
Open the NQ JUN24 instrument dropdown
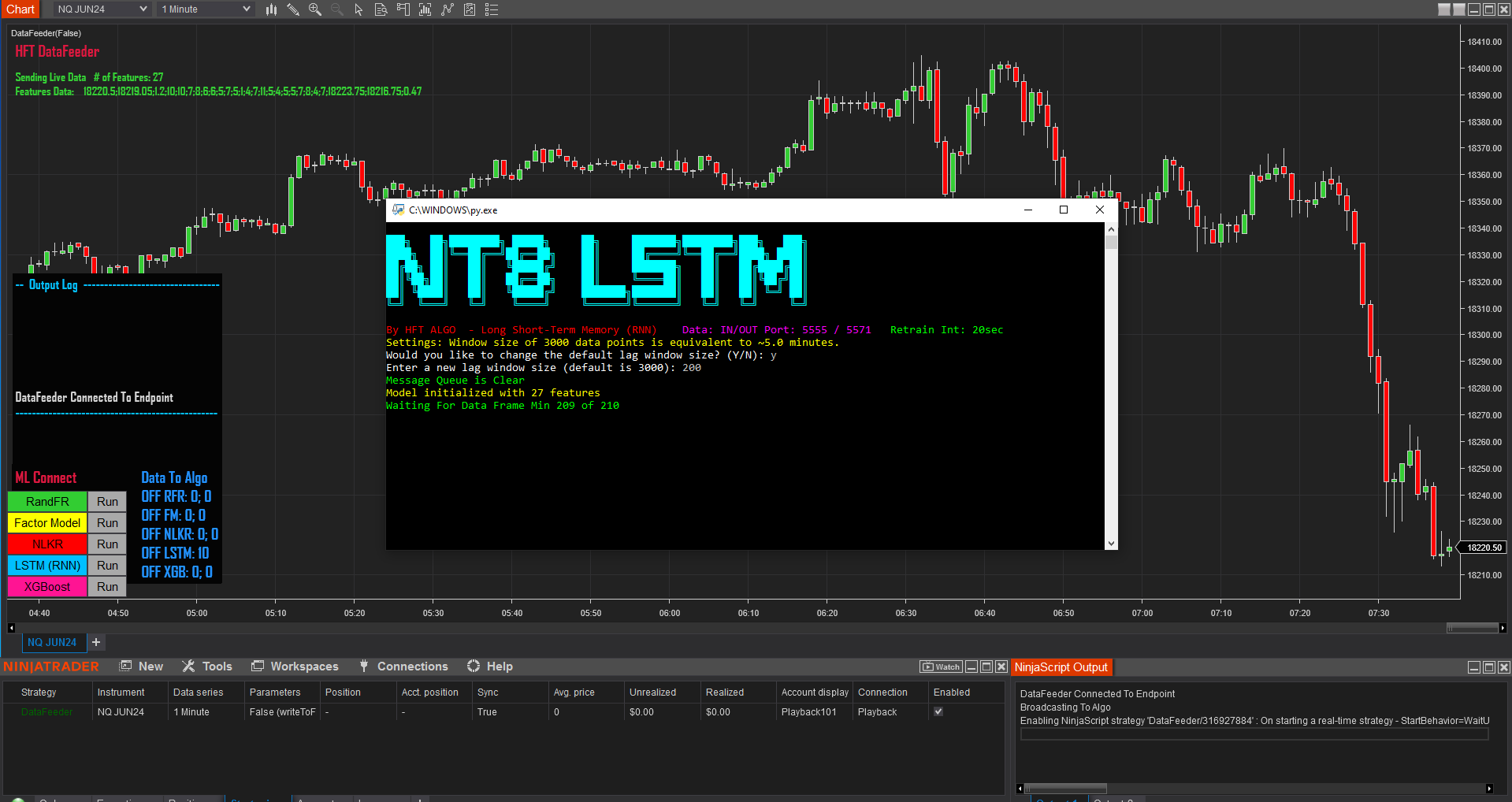[102, 9]
